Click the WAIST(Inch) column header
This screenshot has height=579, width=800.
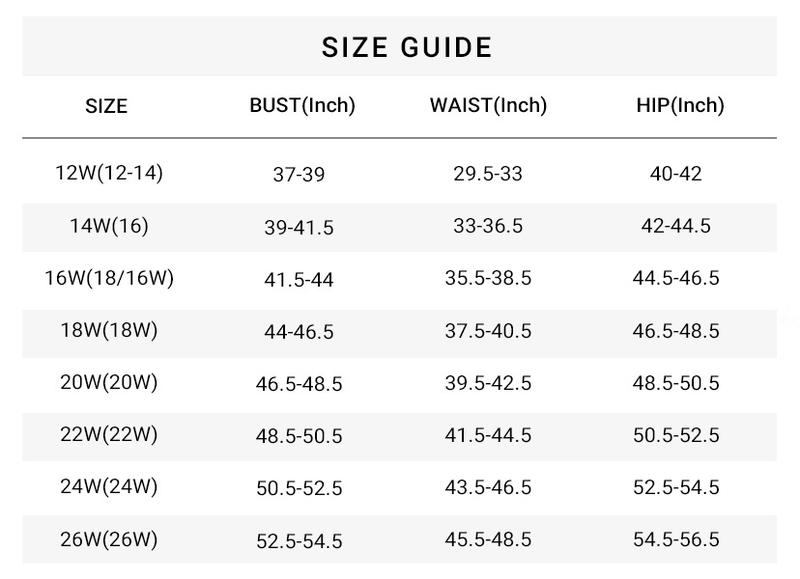[488, 105]
